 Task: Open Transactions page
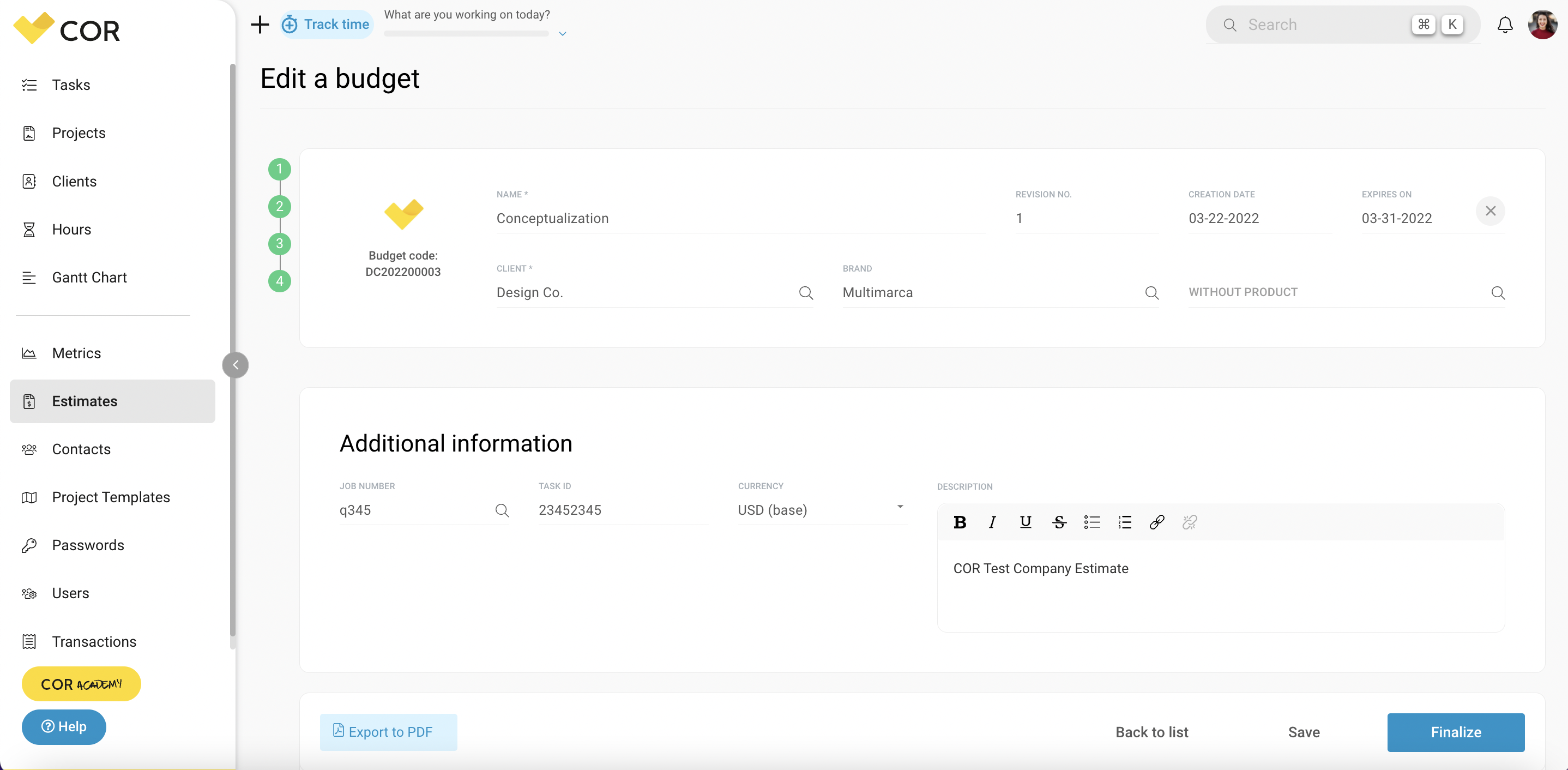113,641
